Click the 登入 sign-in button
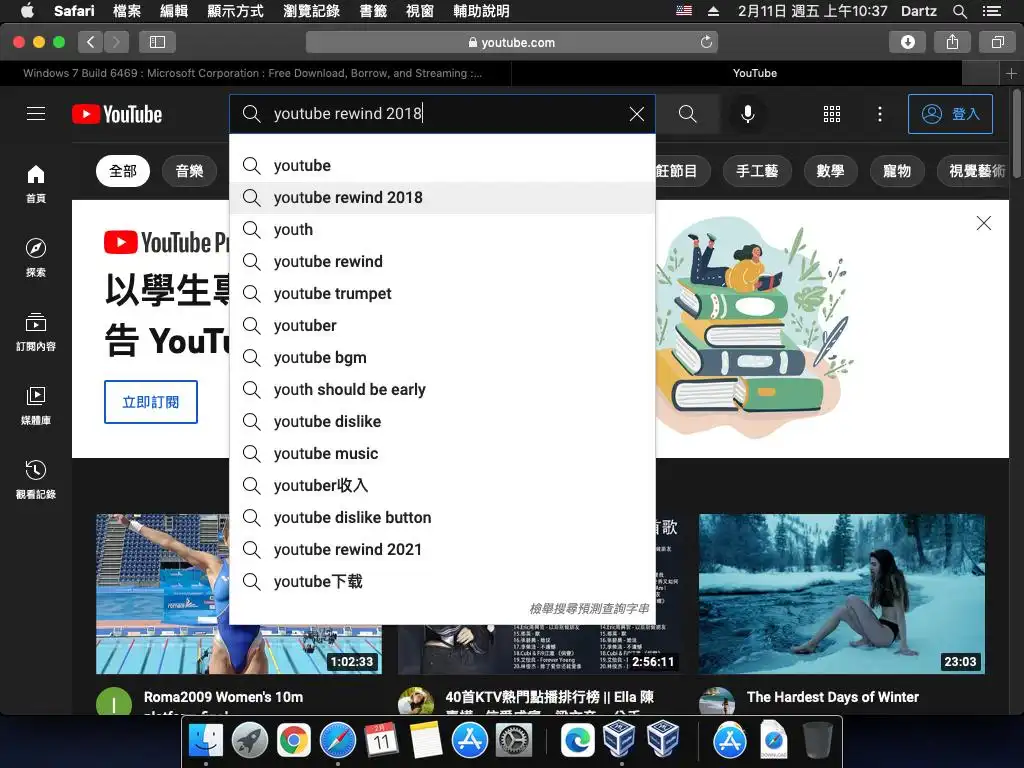This screenshot has height=768, width=1024. coord(950,114)
